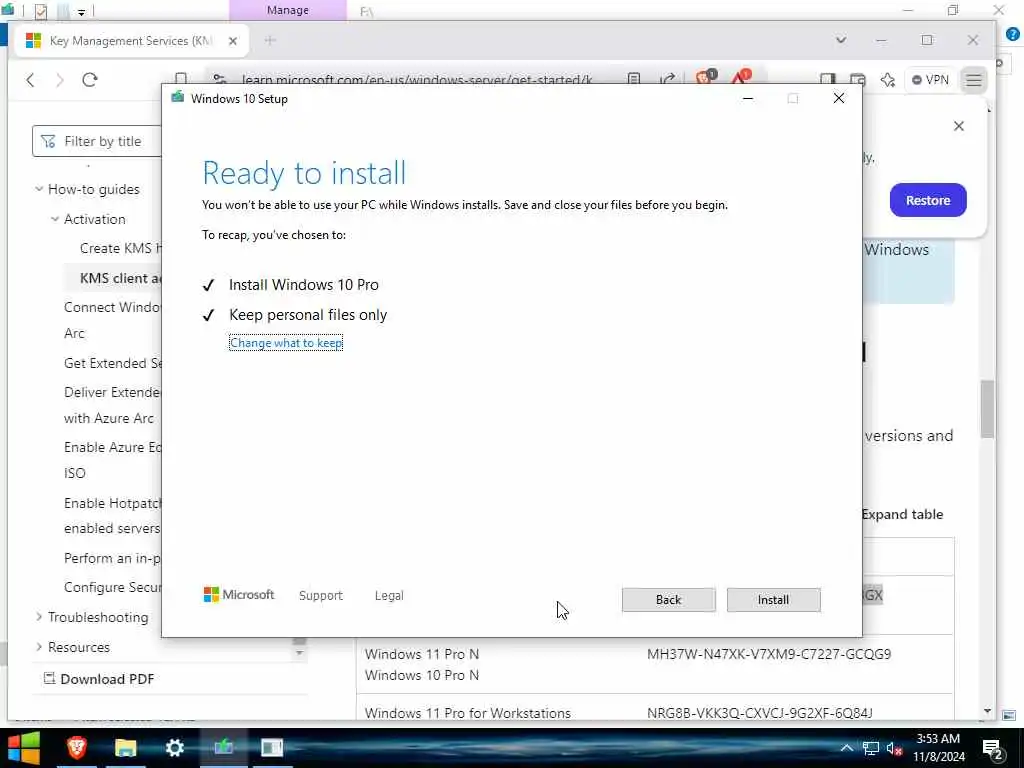The width and height of the screenshot is (1024, 768).
Task: Click the Microsoft logo in Setup footer
Action: [238, 595]
